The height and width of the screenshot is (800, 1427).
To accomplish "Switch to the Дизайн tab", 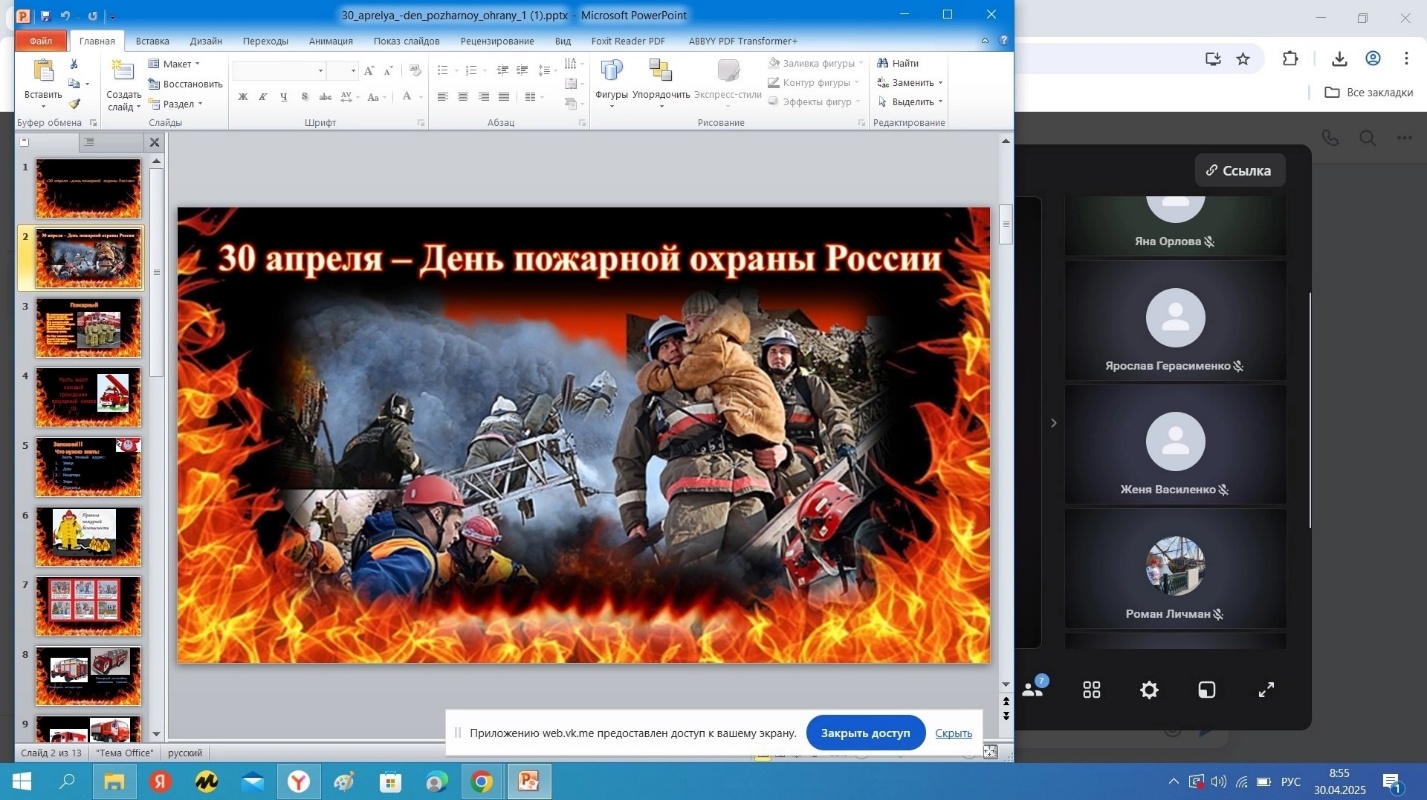I will tap(206, 41).
